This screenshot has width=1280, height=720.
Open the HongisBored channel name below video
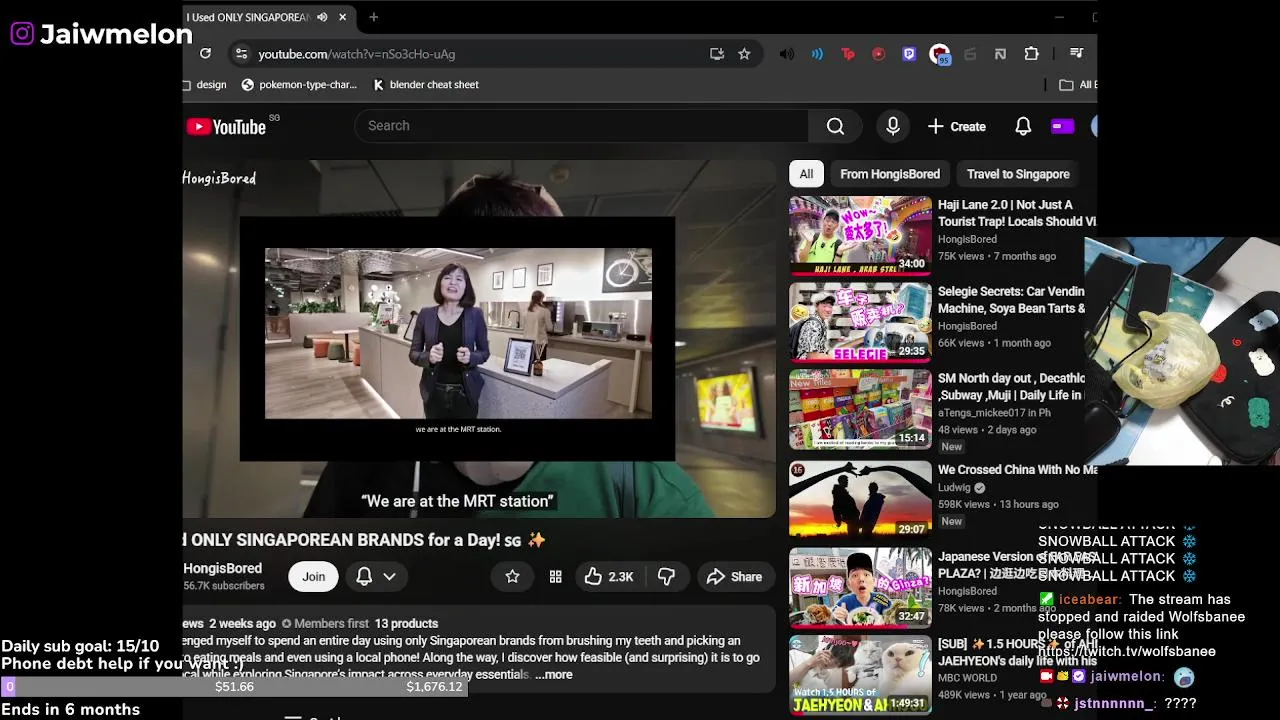tap(223, 568)
